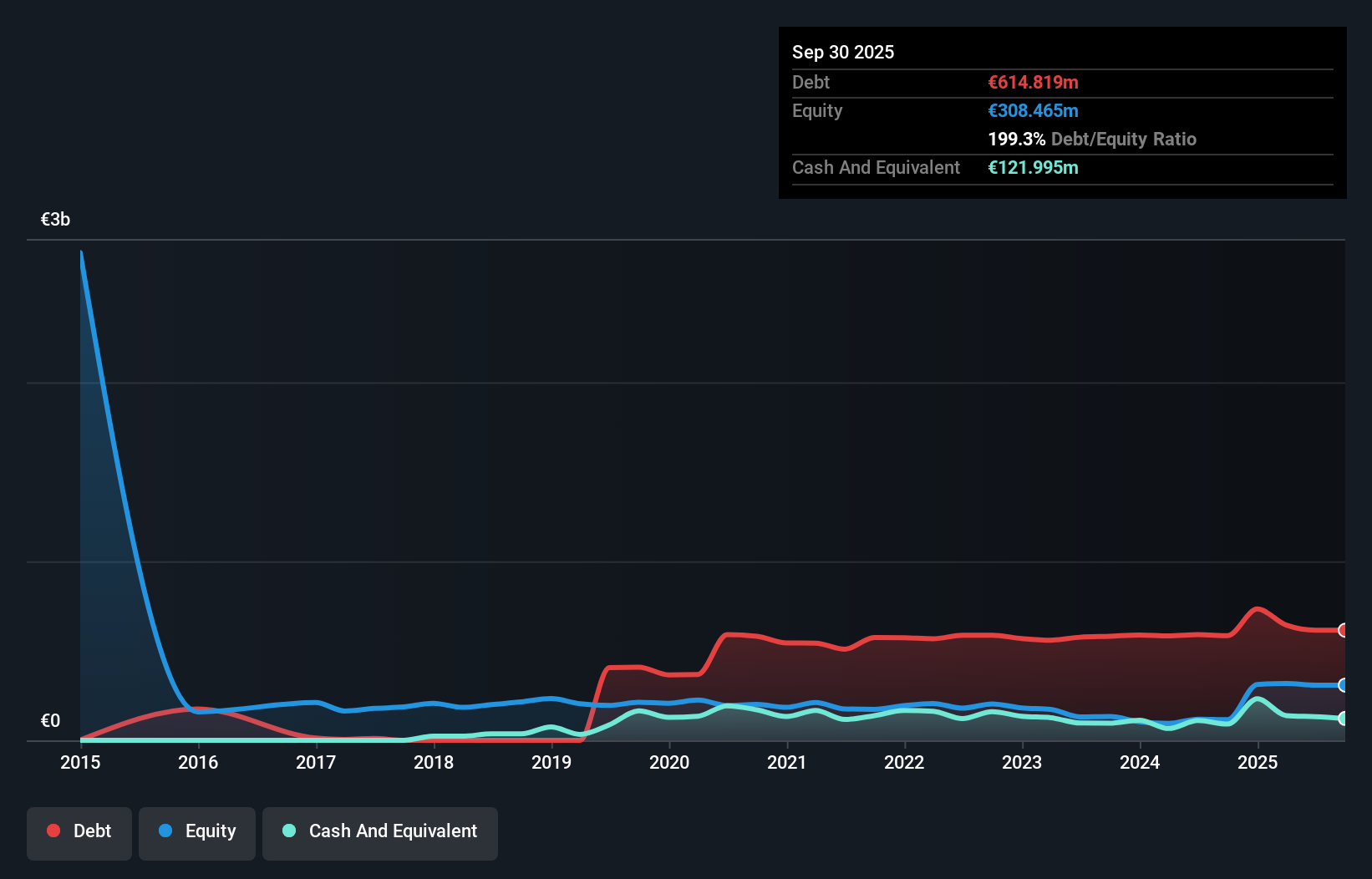Click the tall blue Equity spike at 2015
1372x879 pixels.
click(81, 253)
